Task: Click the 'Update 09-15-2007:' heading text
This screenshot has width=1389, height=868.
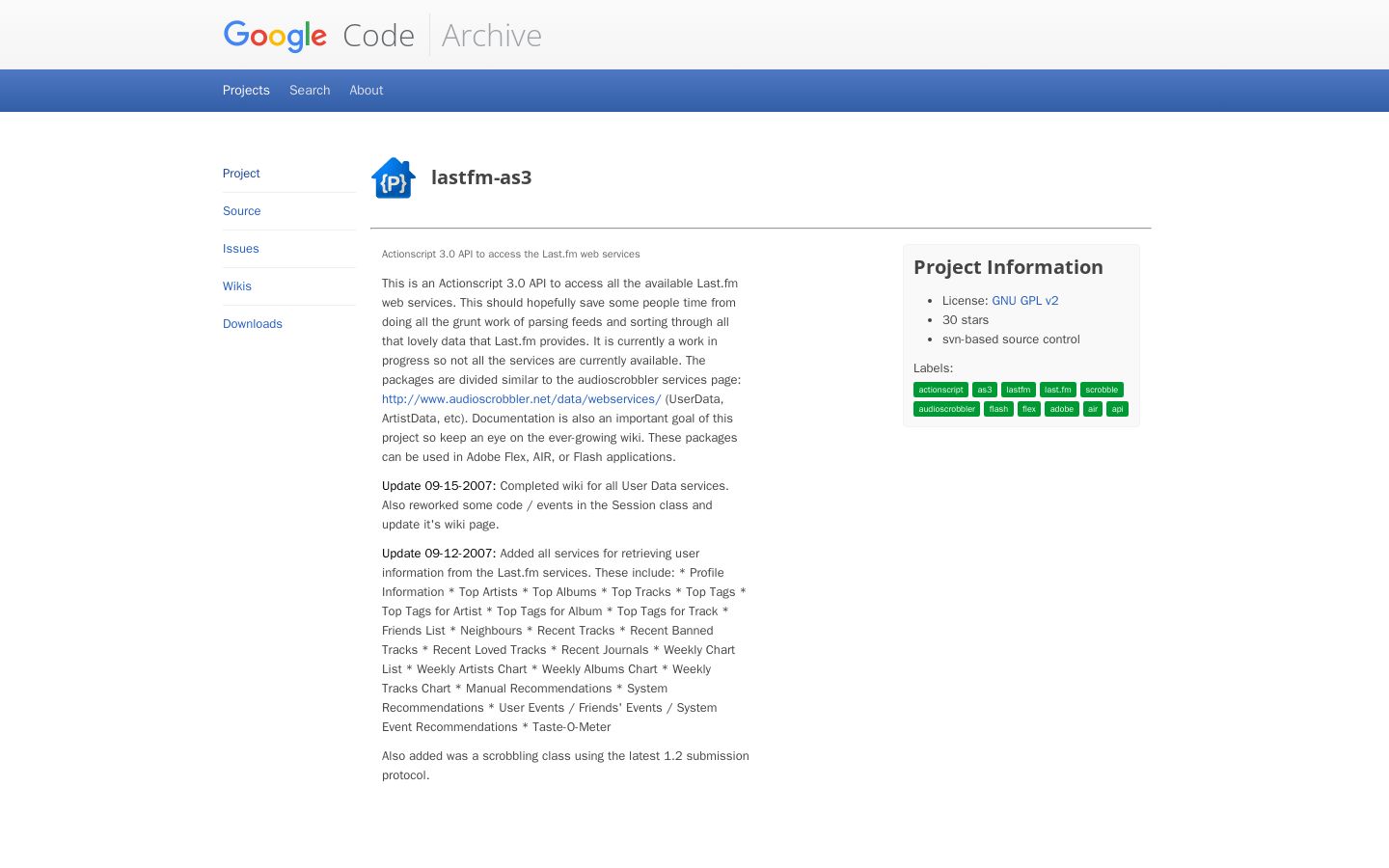Action: point(439,486)
